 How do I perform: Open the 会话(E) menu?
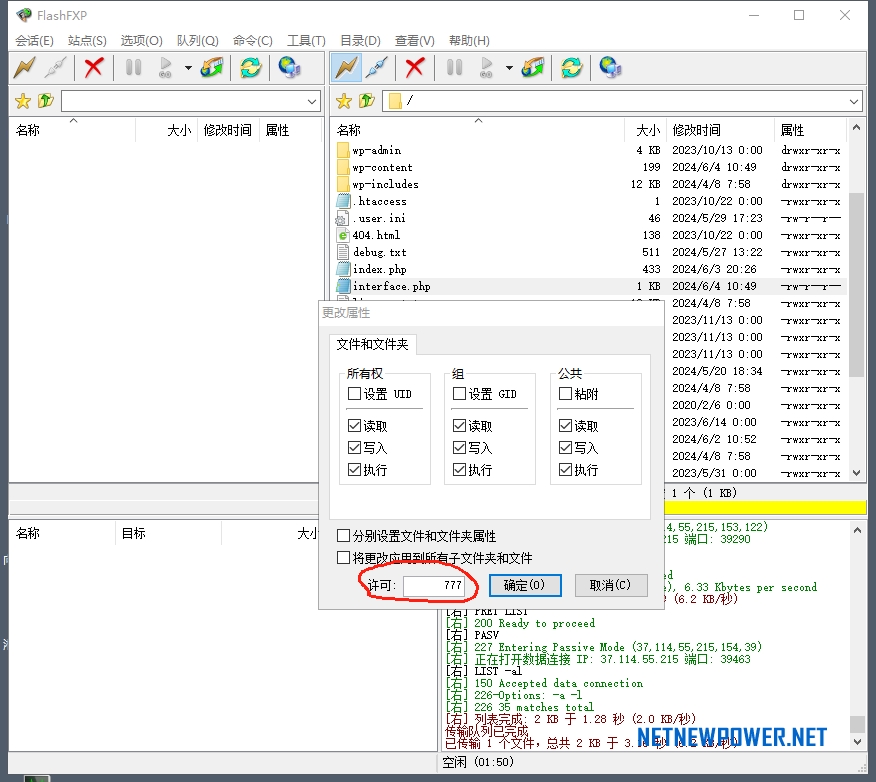34,41
